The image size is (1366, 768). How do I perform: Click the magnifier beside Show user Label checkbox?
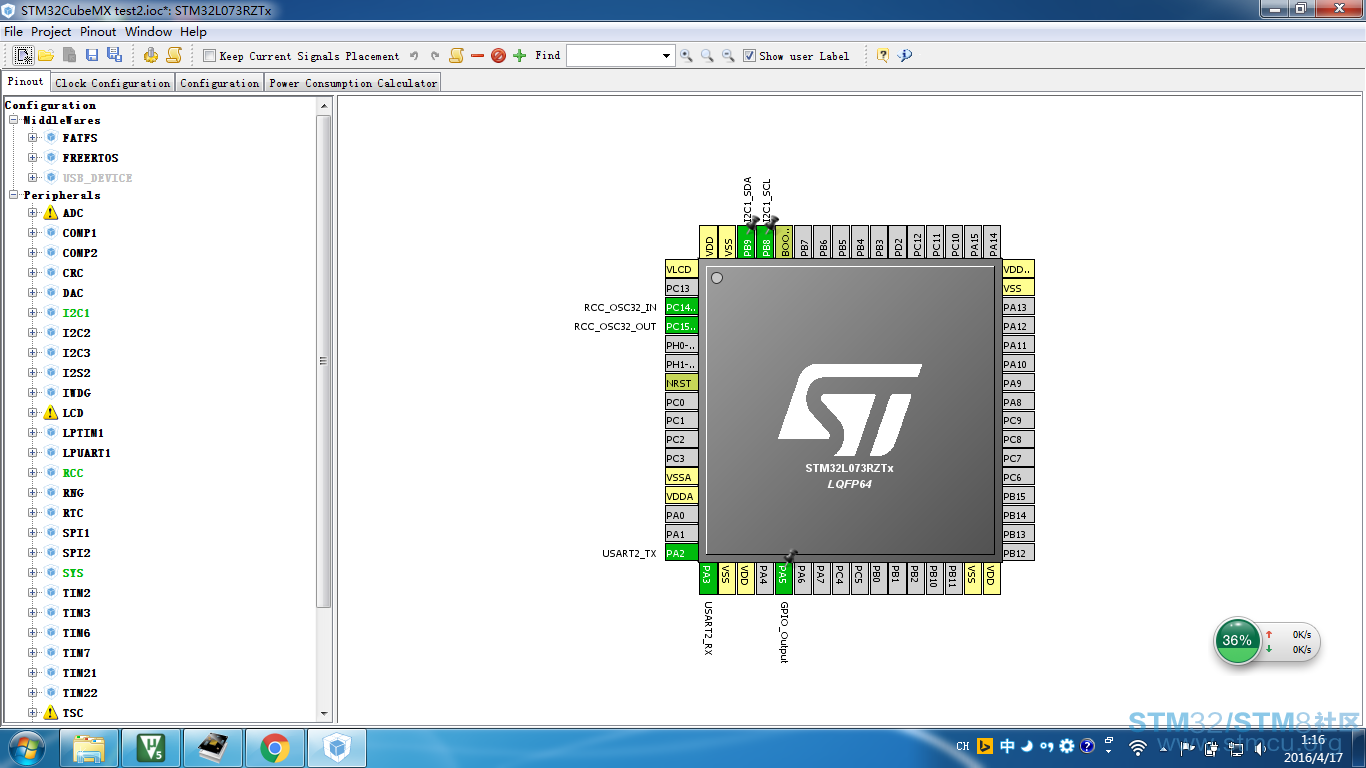tap(728, 56)
